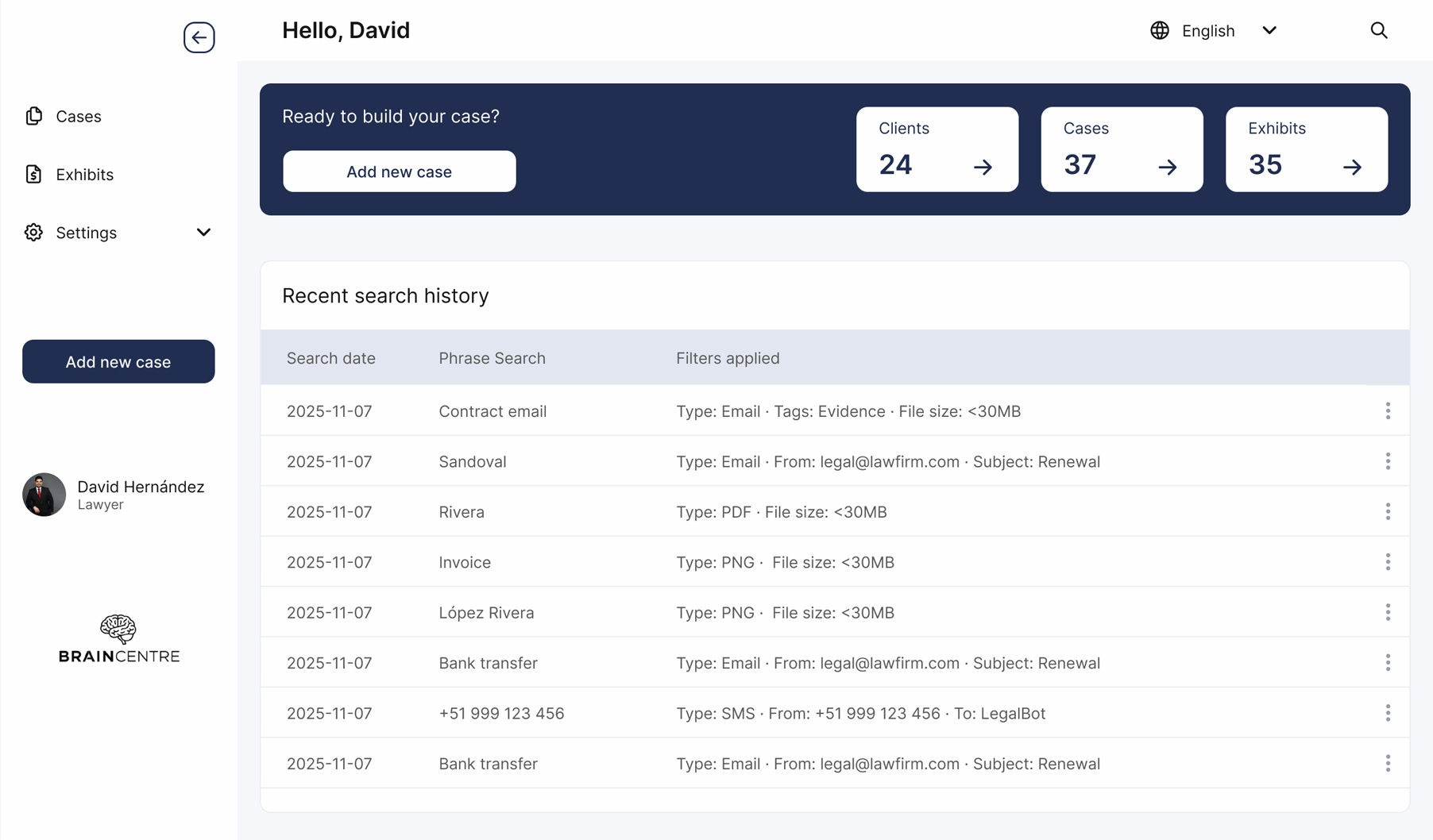Open the Clients 24 card
The width and height of the screenshot is (1433, 840).
tap(937, 149)
